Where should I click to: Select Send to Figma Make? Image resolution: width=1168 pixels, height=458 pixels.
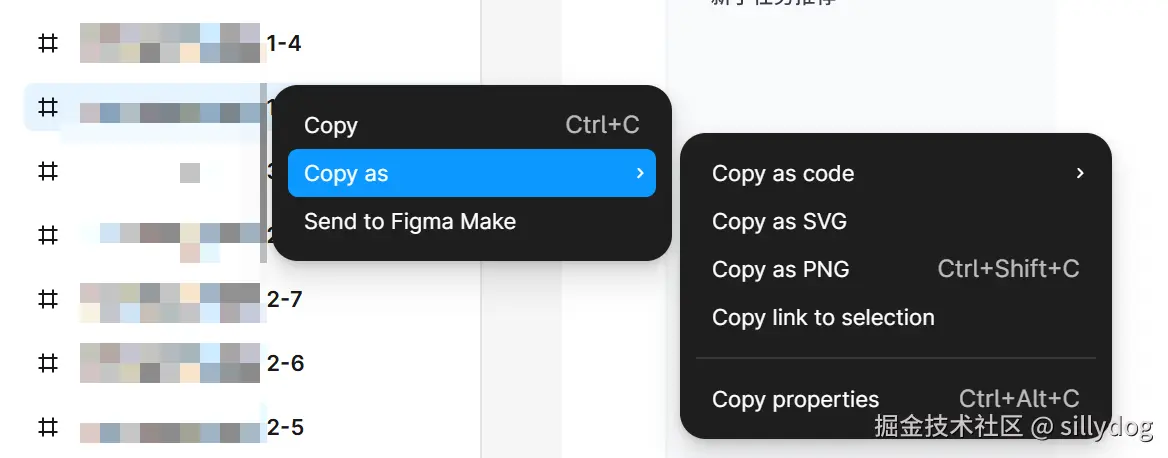coord(410,221)
